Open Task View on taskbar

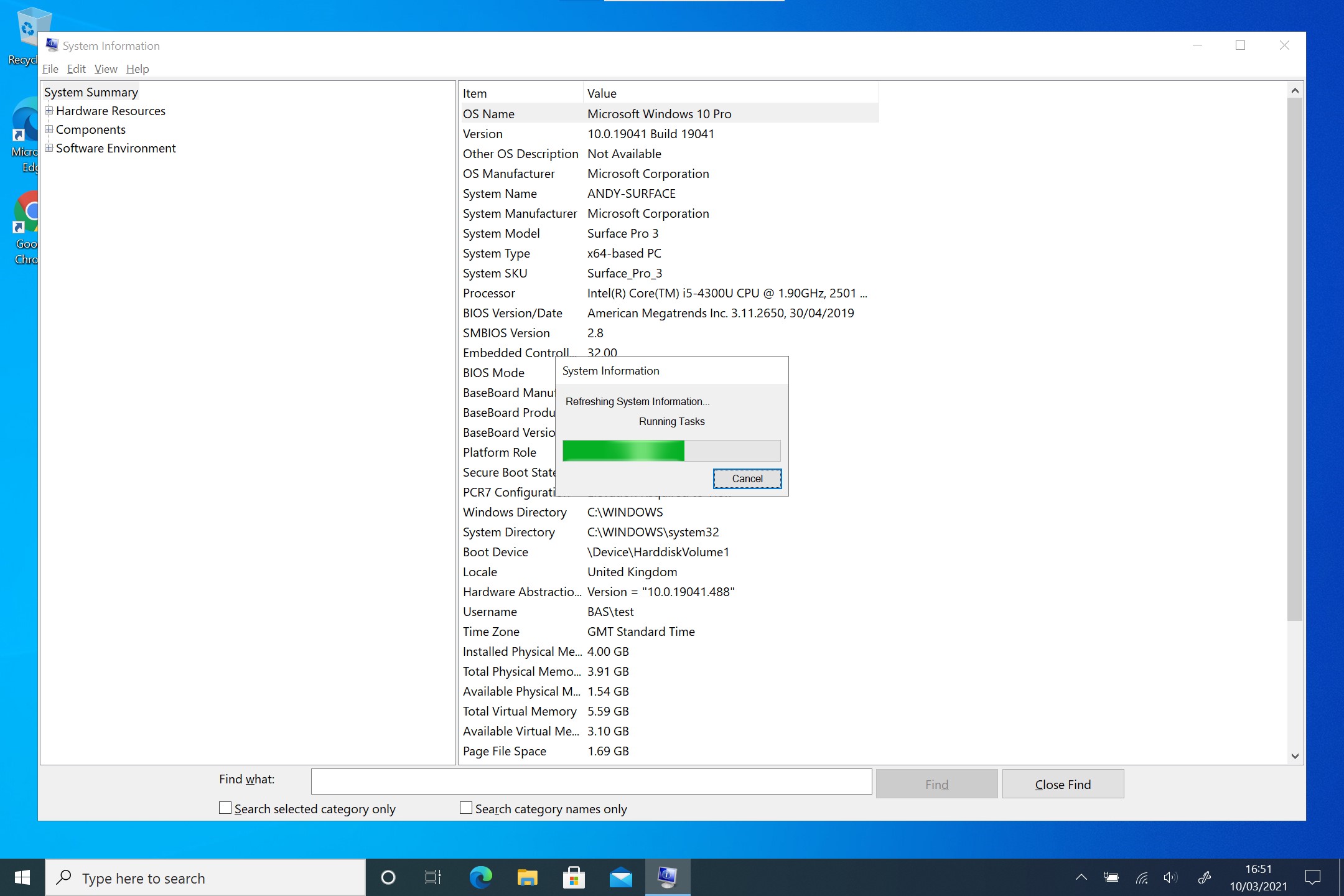pyautogui.click(x=433, y=877)
